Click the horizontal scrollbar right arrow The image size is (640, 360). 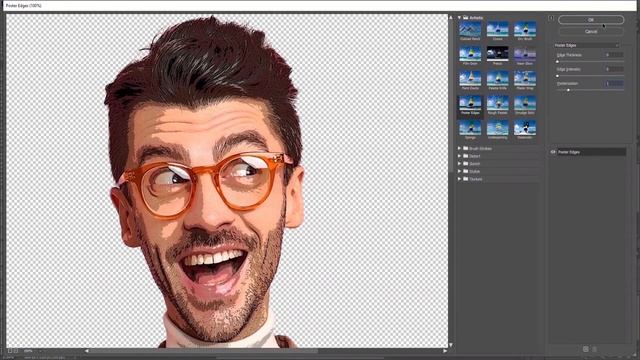(445, 351)
